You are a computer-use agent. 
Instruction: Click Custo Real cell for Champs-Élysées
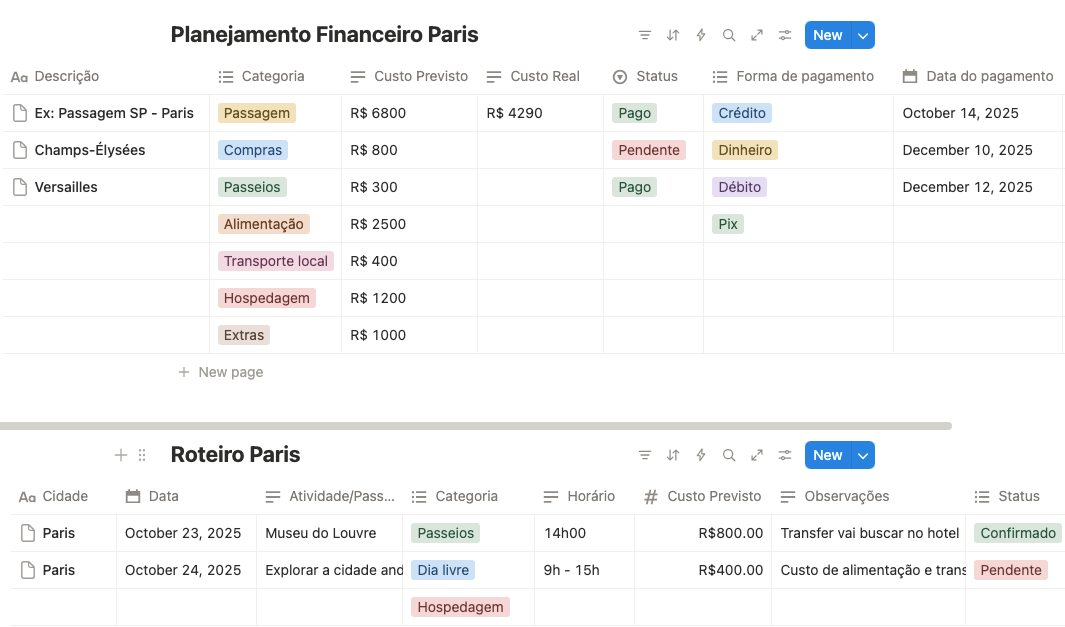(540, 150)
